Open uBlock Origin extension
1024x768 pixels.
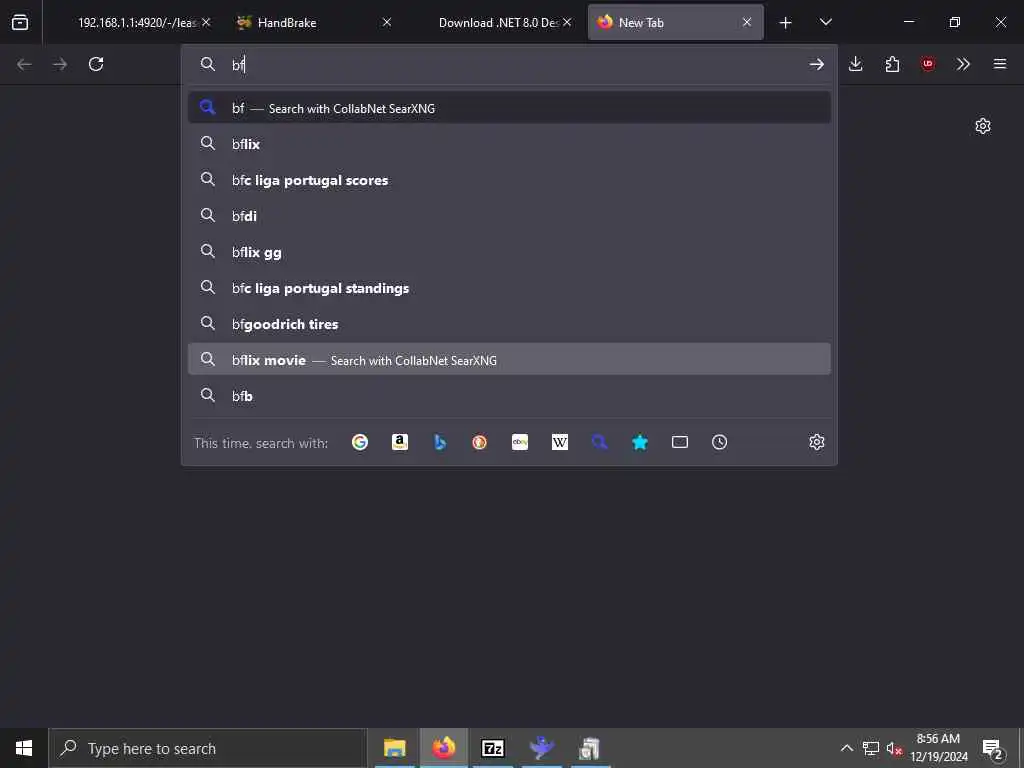coord(928,64)
